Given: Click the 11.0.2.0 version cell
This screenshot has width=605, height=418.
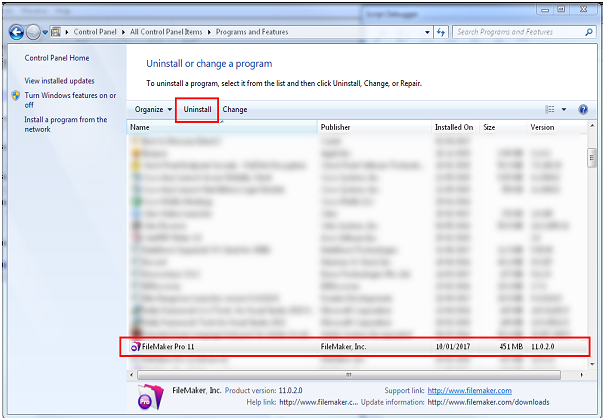Looking at the screenshot, I should coord(542,347).
